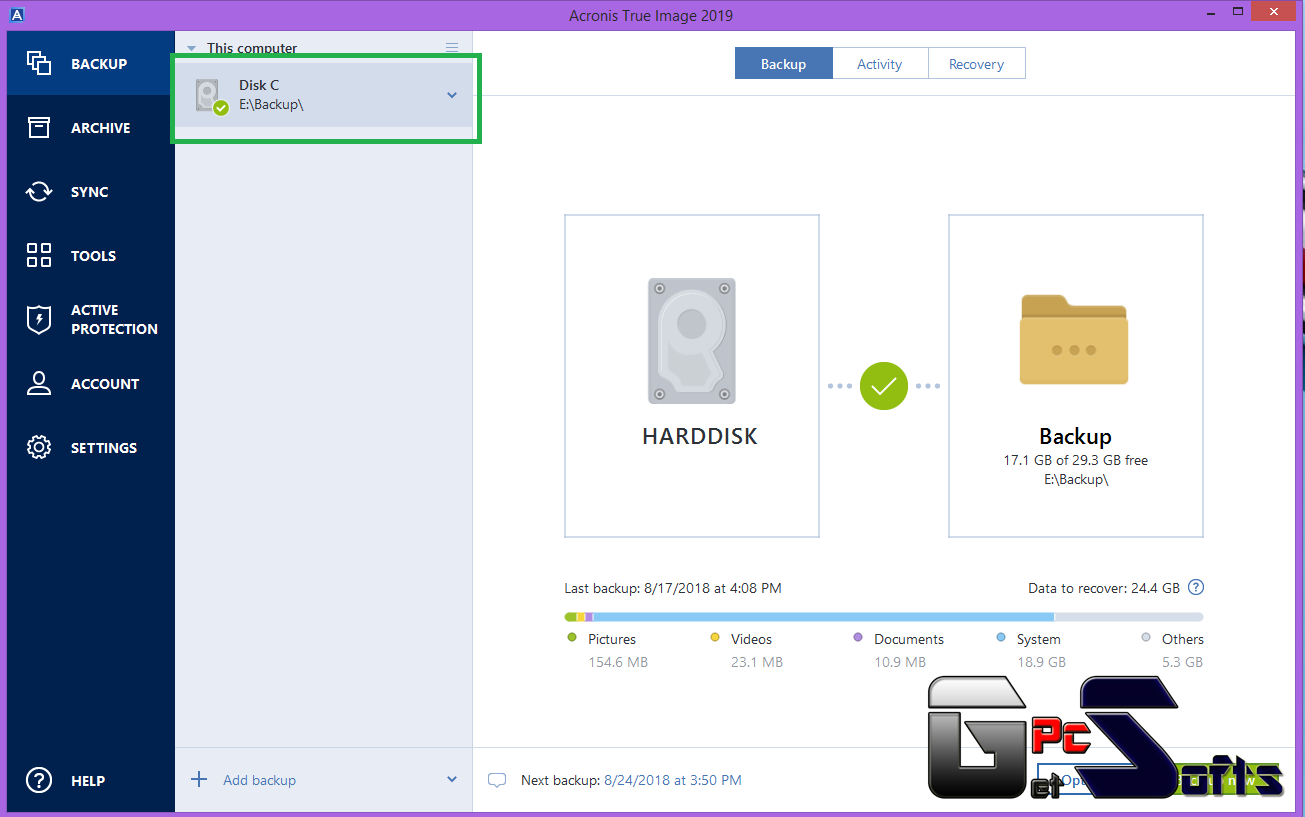Click the Others legend label
Viewport: 1305px width, 817px height.
pyautogui.click(x=1183, y=639)
